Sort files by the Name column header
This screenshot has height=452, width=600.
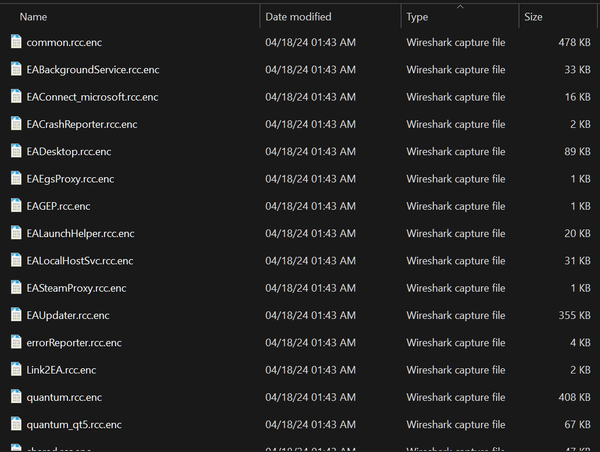point(33,17)
